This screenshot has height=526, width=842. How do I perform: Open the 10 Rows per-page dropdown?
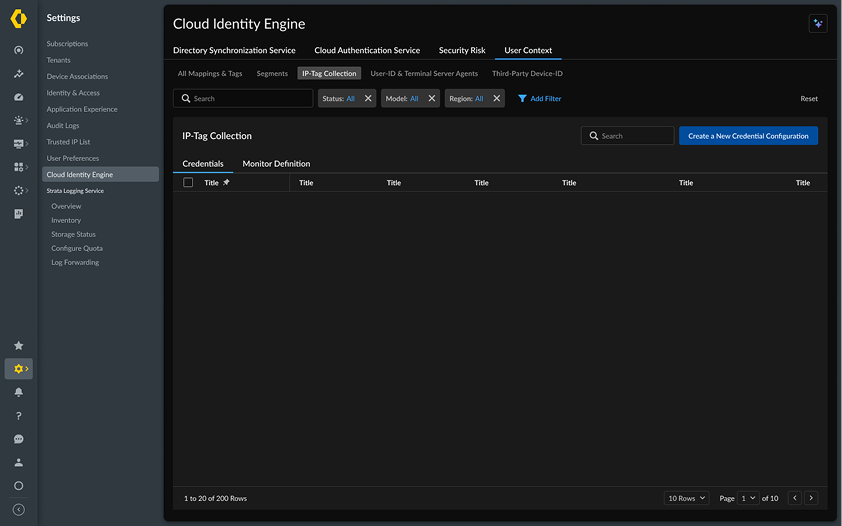tap(686, 498)
